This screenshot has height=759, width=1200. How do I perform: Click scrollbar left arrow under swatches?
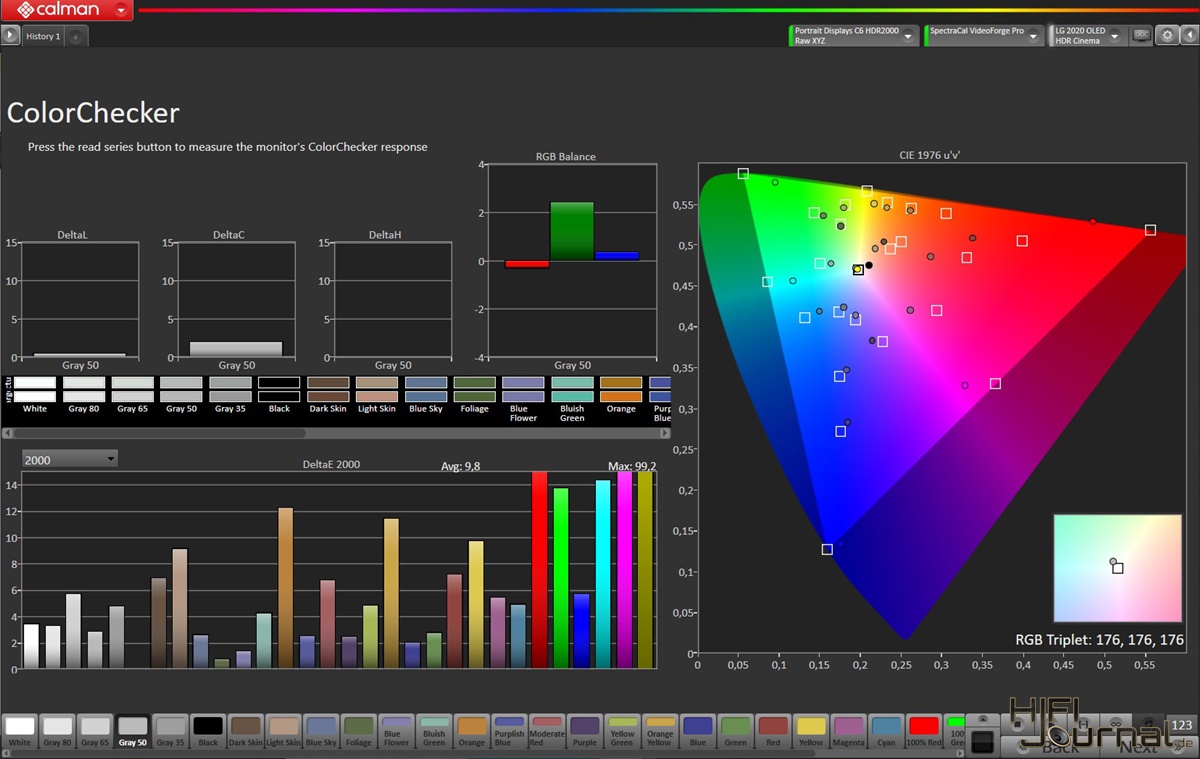tap(7, 434)
